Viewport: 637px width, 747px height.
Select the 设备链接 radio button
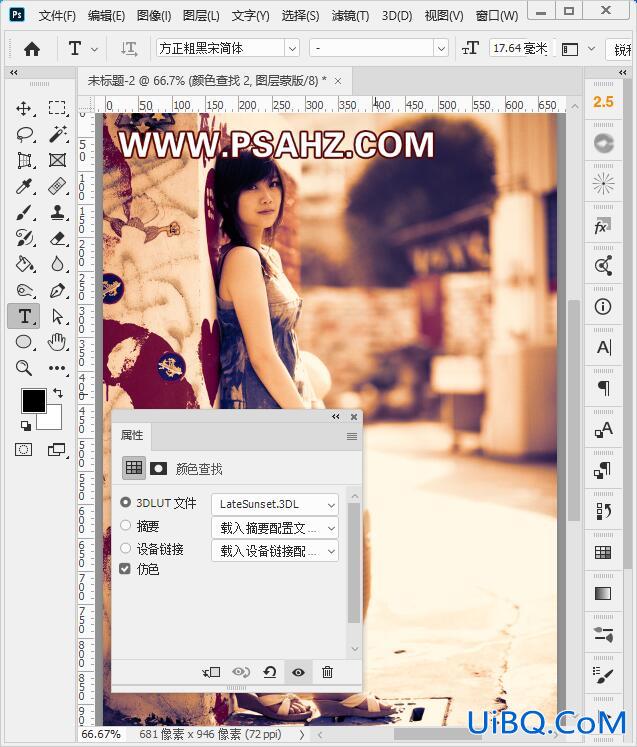[x=125, y=548]
